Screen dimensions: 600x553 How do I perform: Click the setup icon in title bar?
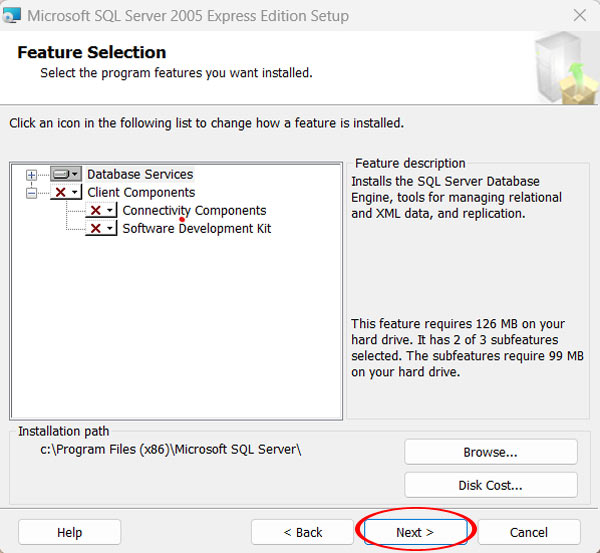tap(13, 16)
